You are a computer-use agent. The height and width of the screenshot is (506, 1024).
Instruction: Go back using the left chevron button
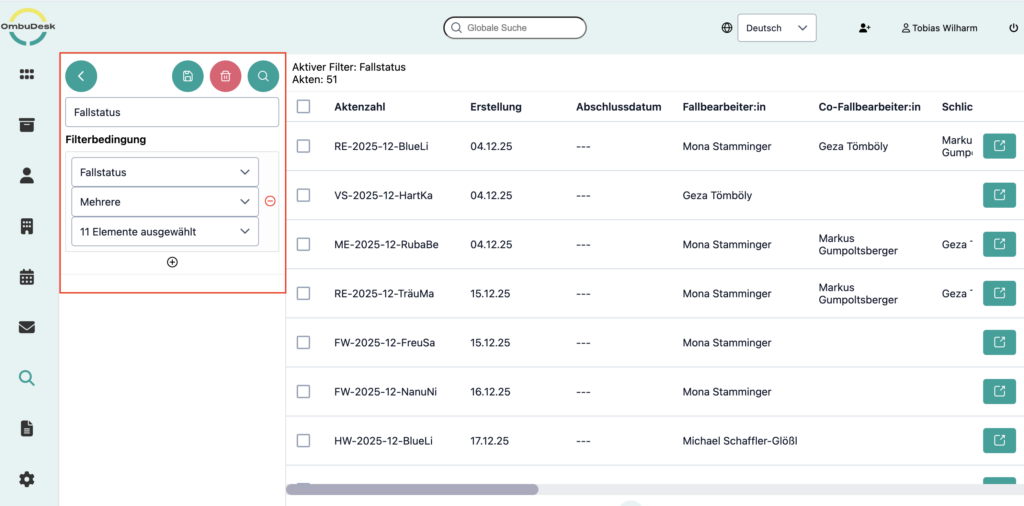pos(81,76)
